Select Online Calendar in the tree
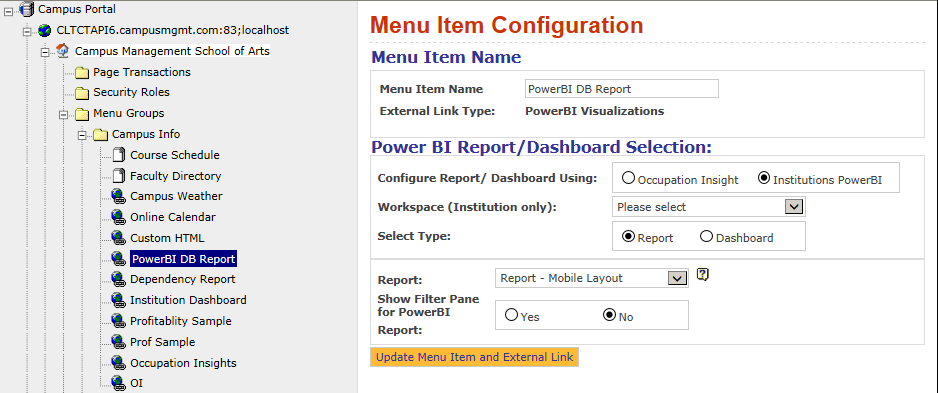 point(173,217)
